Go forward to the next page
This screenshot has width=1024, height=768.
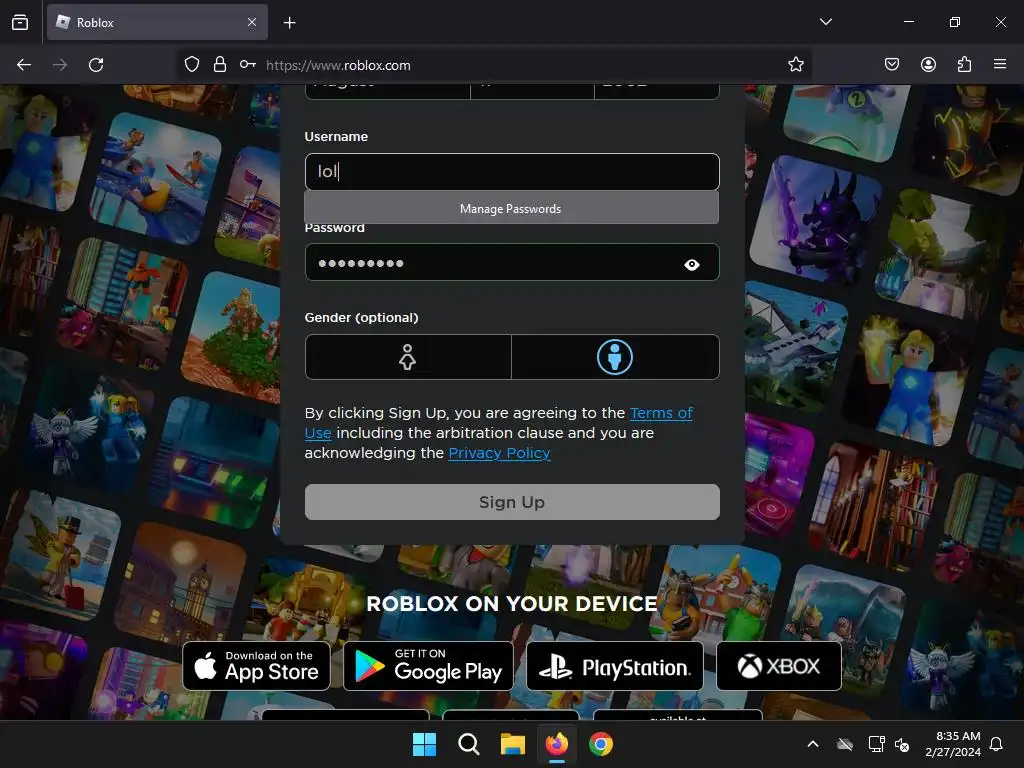point(60,65)
